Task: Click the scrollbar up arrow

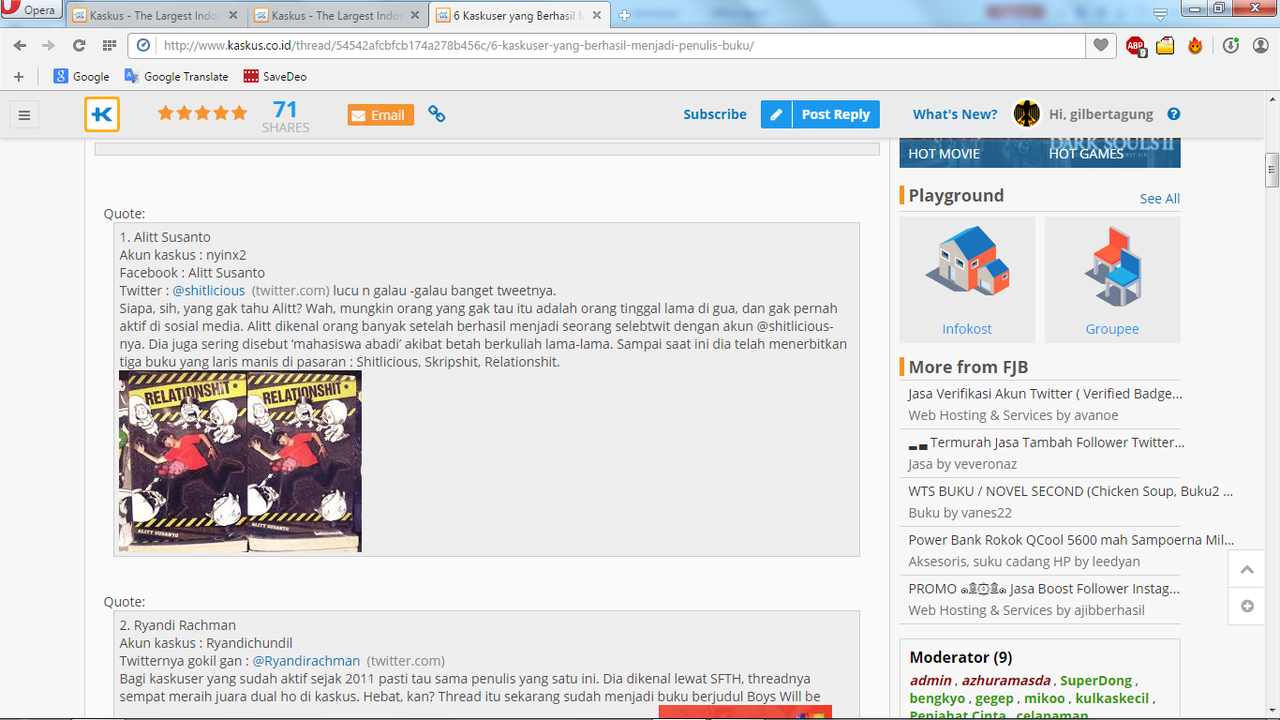Action: tap(1272, 100)
